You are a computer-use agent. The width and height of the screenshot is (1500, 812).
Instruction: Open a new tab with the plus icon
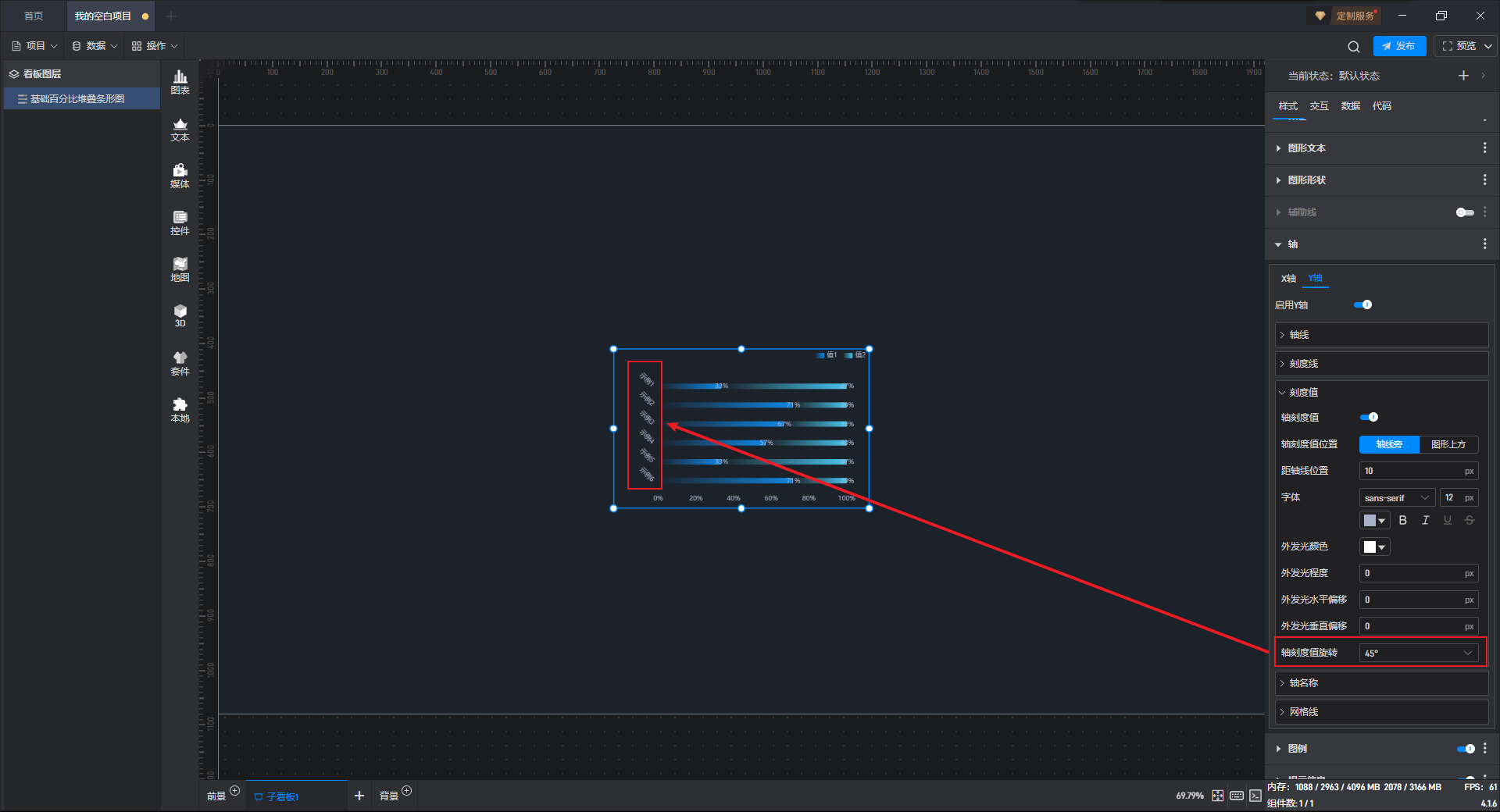171,16
